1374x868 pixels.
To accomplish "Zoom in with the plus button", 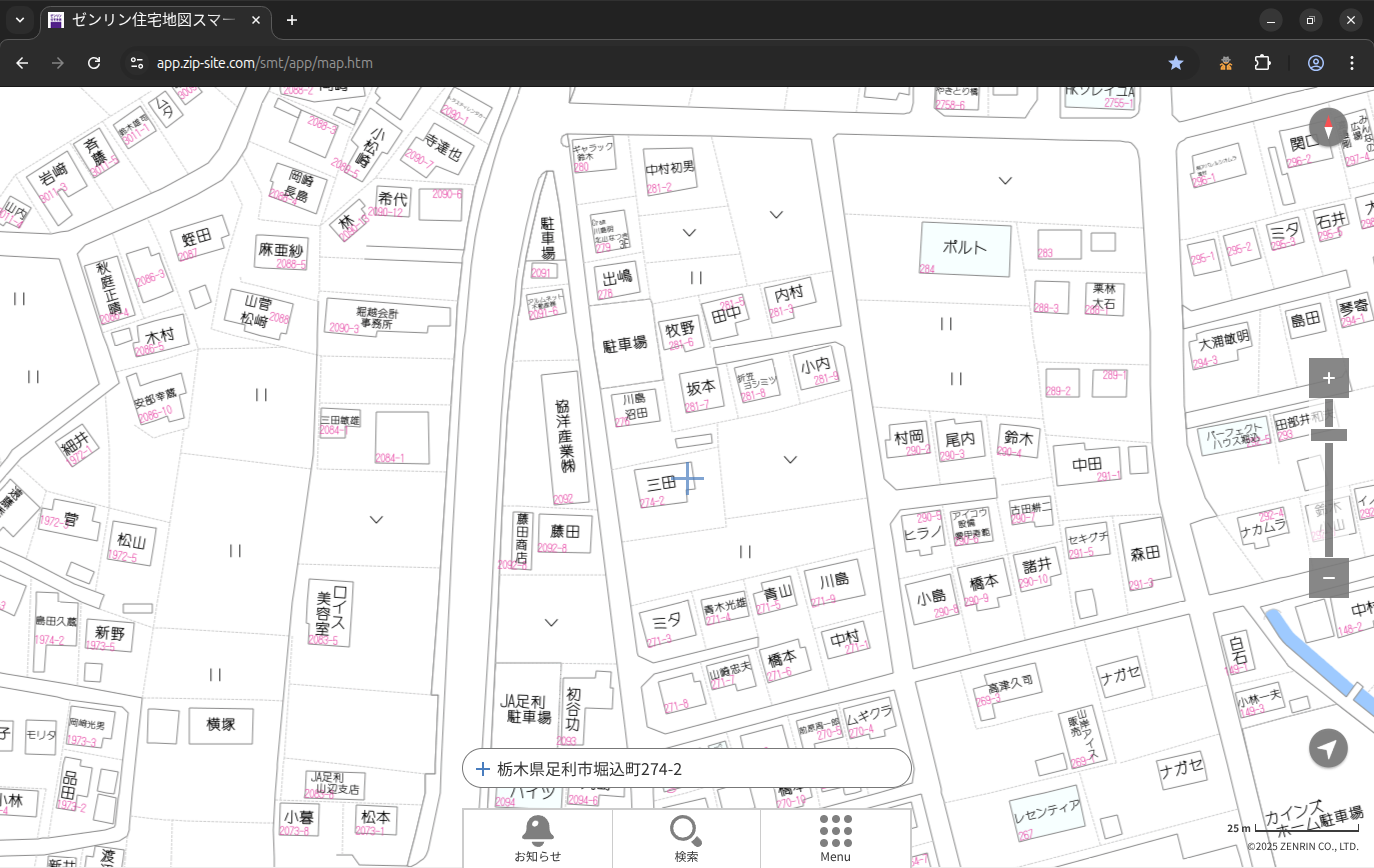I will pyautogui.click(x=1328, y=378).
